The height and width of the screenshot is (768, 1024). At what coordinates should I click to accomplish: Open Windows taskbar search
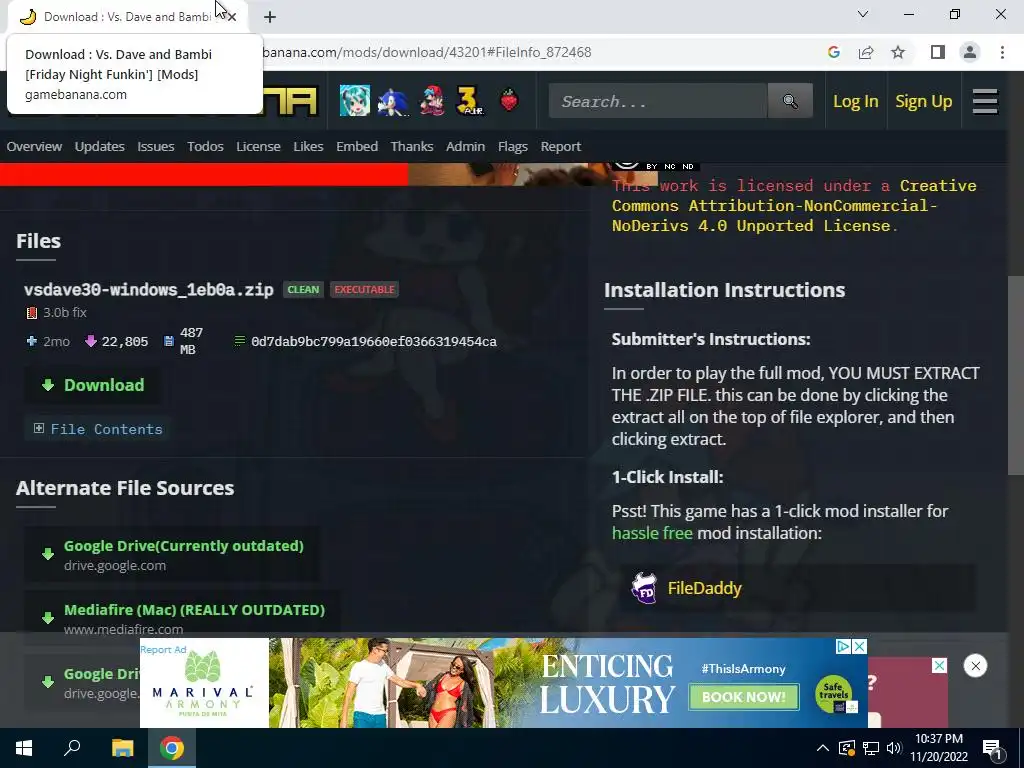pos(72,748)
